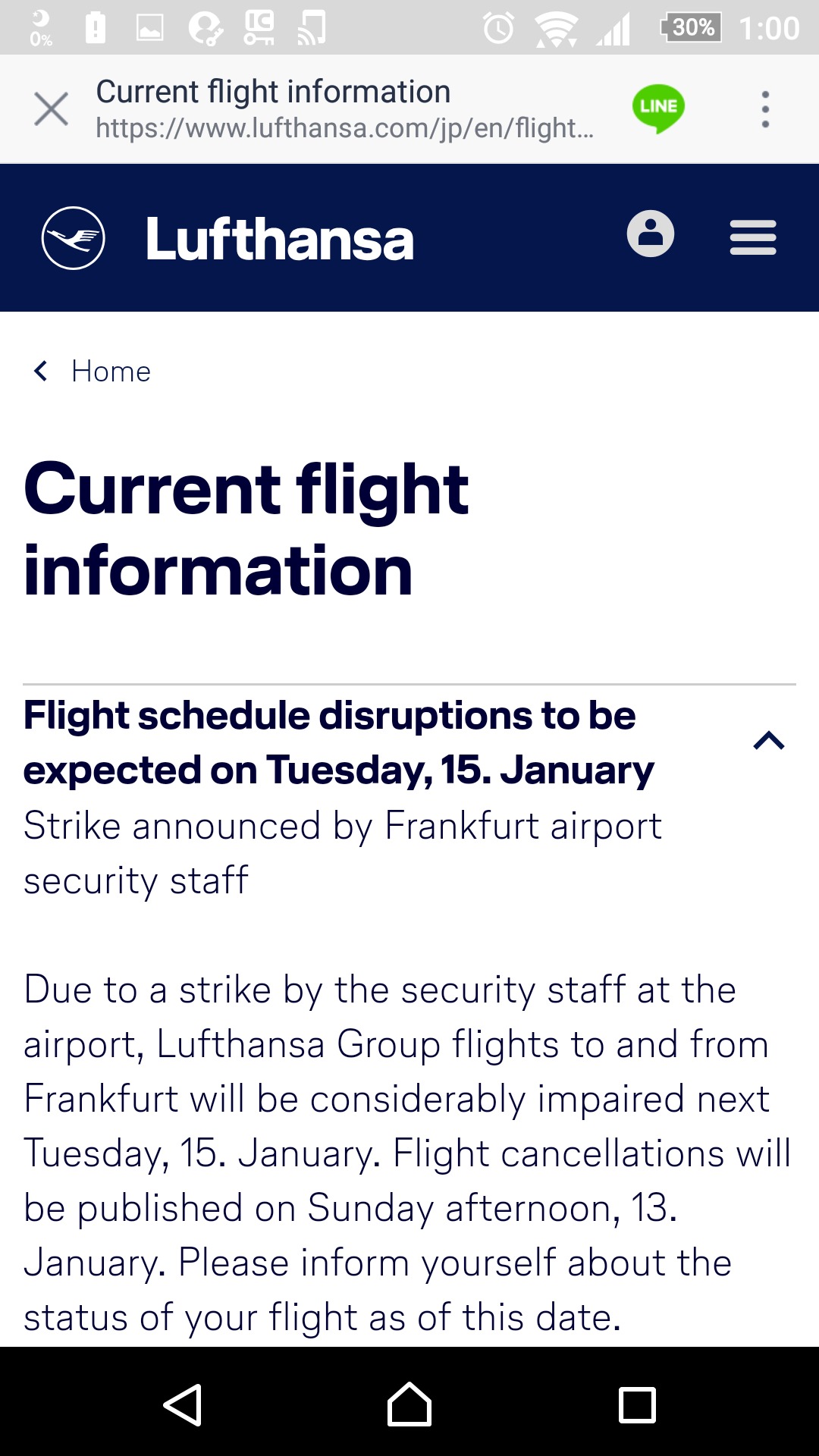Open the user profile login icon
The image size is (819, 1456).
point(650,234)
